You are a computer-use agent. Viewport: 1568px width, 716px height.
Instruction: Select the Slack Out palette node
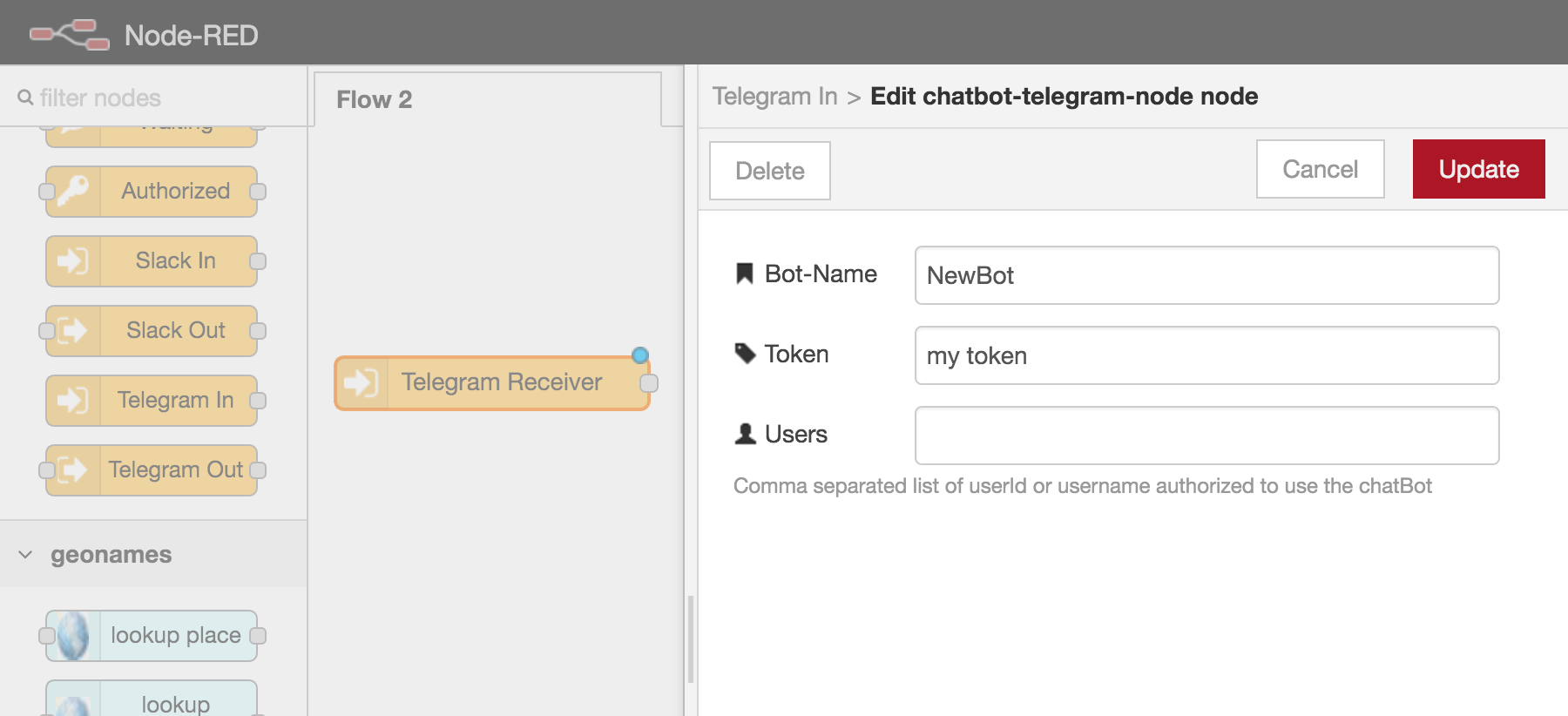(152, 331)
